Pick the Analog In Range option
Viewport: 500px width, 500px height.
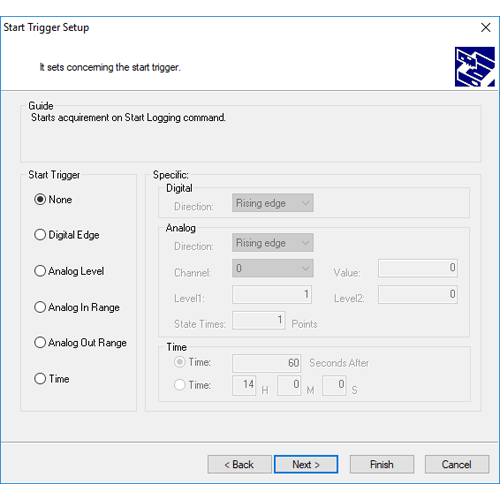77,307
